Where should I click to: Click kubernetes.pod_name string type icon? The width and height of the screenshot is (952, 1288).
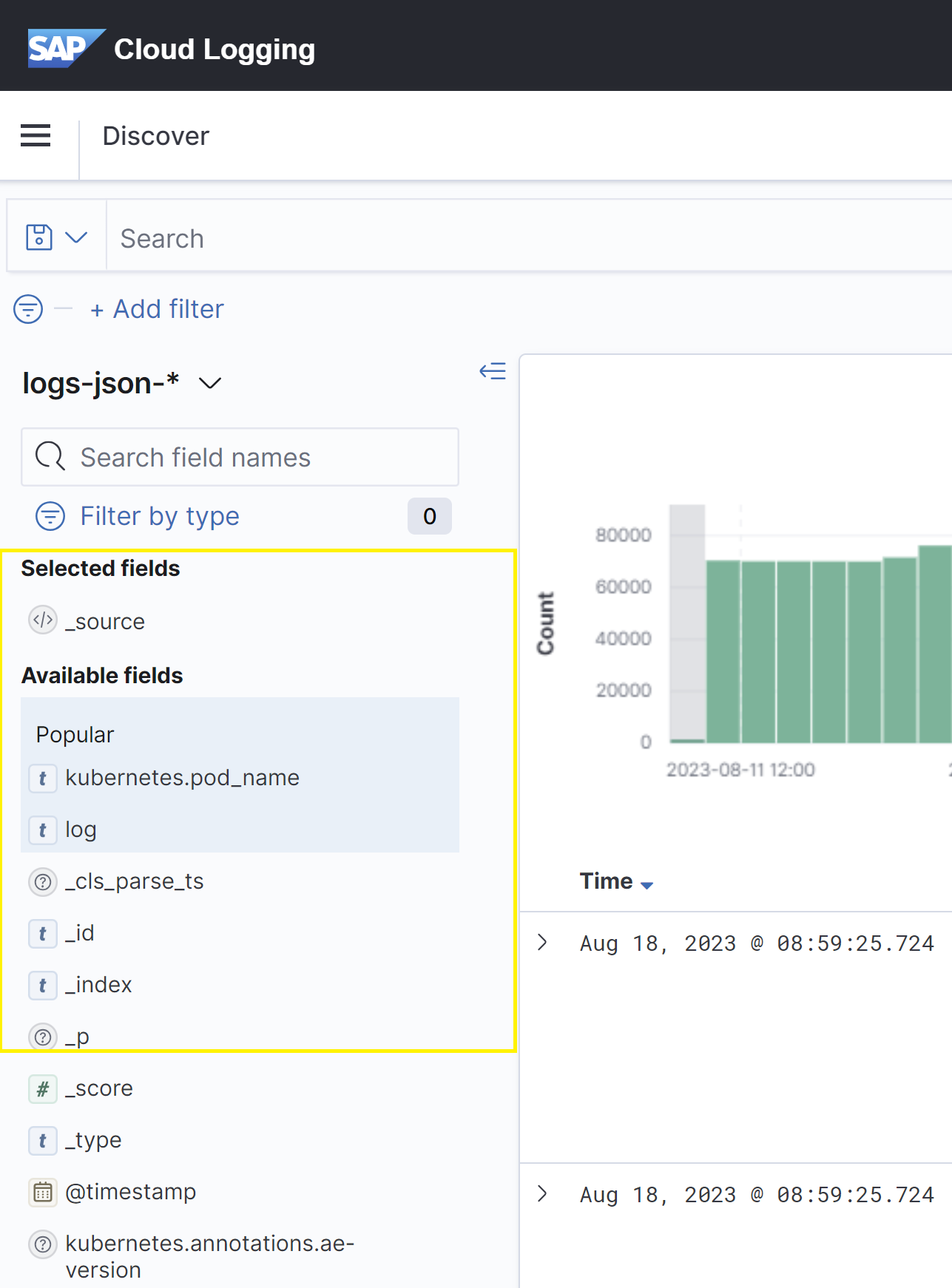(43, 778)
